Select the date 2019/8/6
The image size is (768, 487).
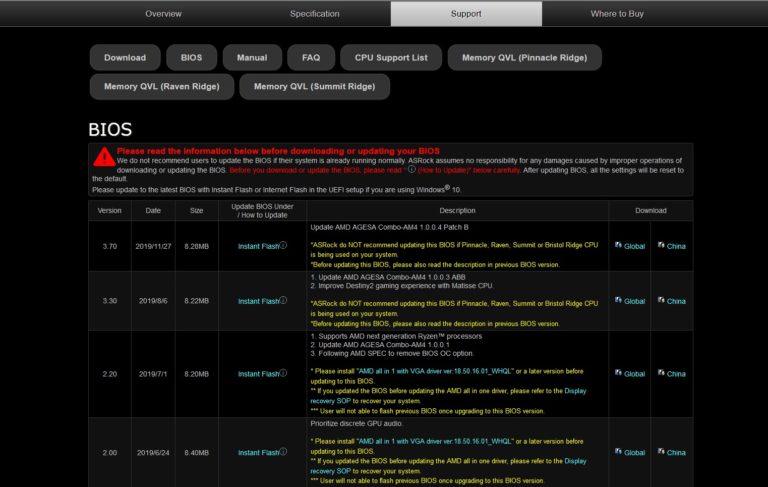[153, 301]
